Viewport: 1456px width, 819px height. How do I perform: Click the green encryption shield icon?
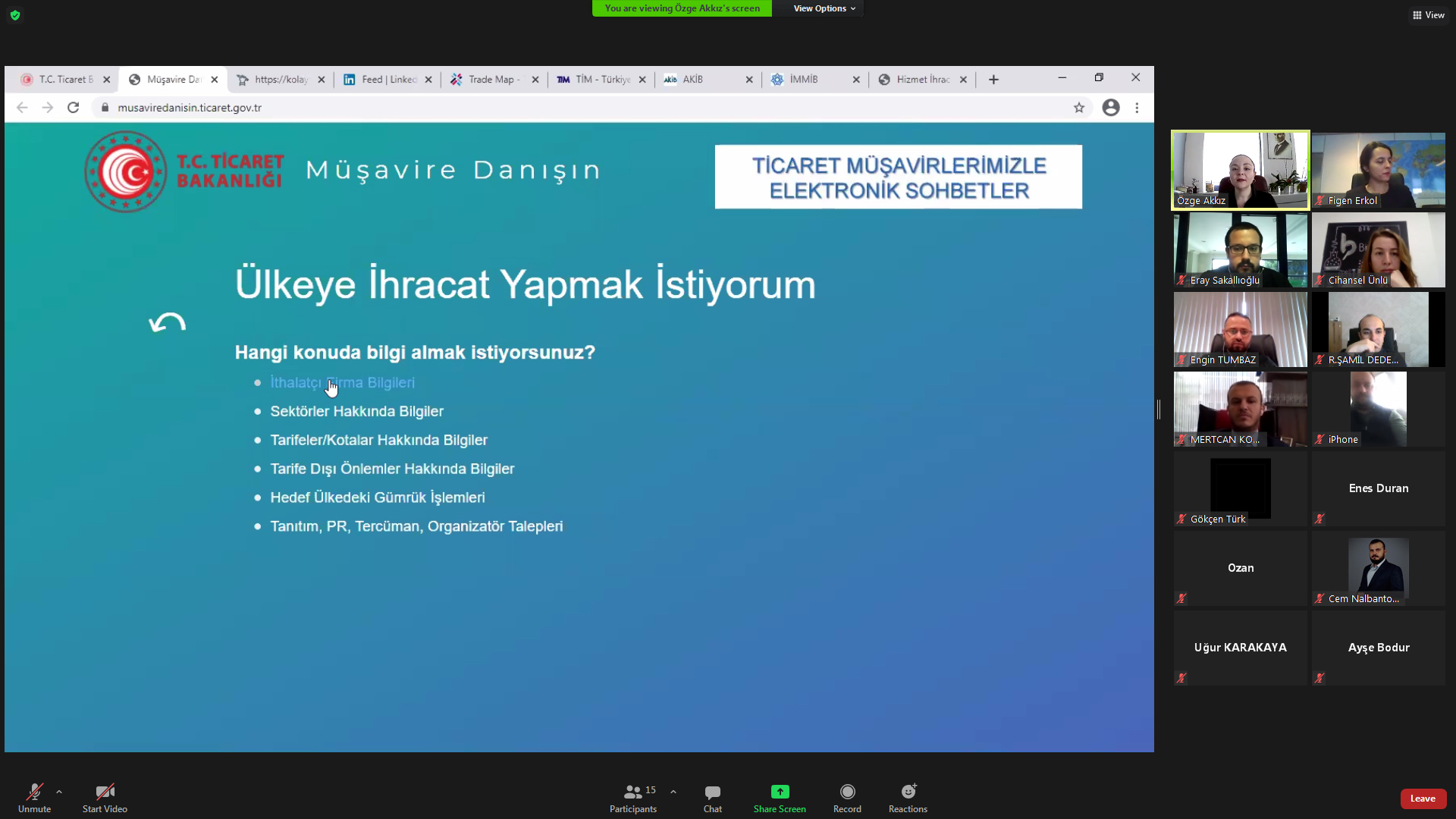(x=15, y=14)
